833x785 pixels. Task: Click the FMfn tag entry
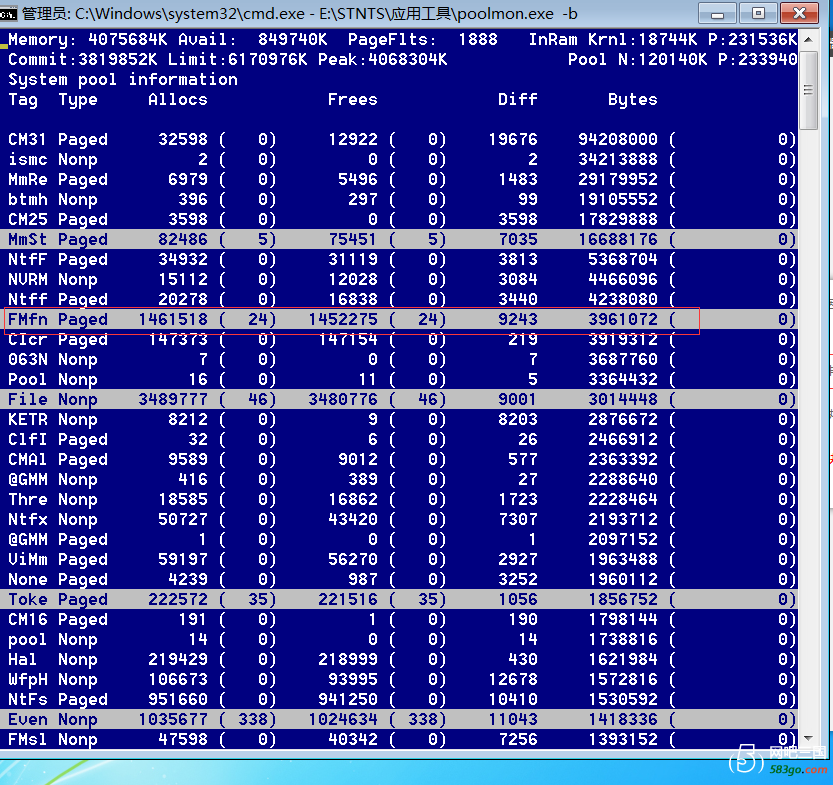coord(28,320)
